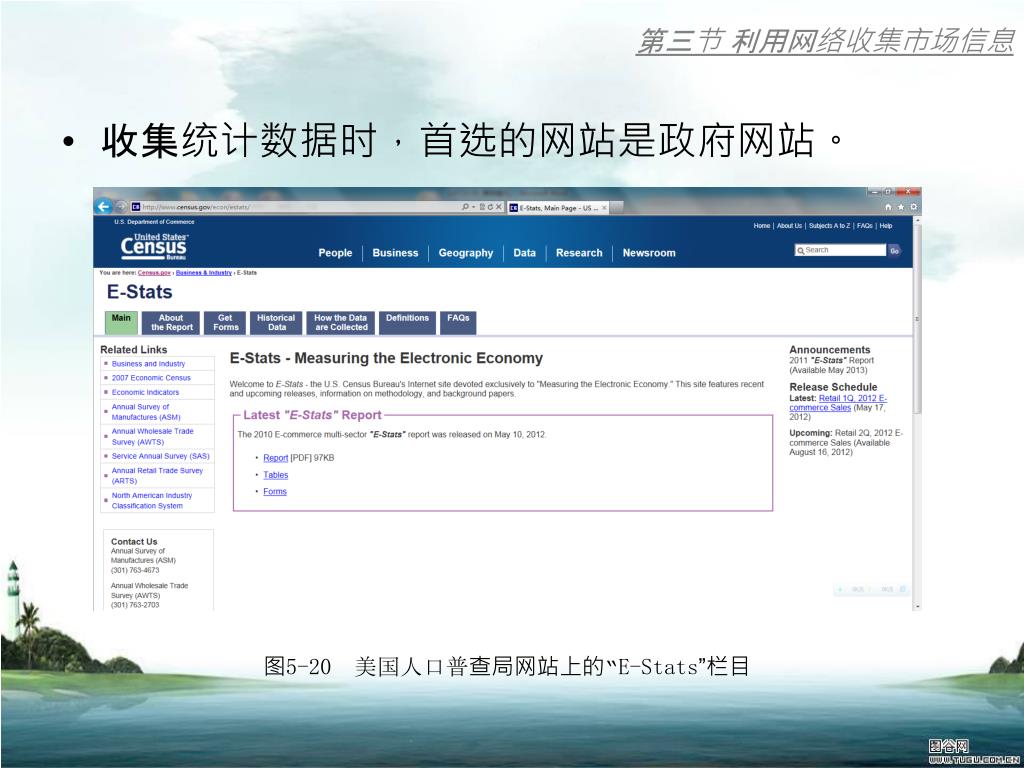1024x768 pixels.
Task: Open the browser Tools gear icon
Action: 914,207
